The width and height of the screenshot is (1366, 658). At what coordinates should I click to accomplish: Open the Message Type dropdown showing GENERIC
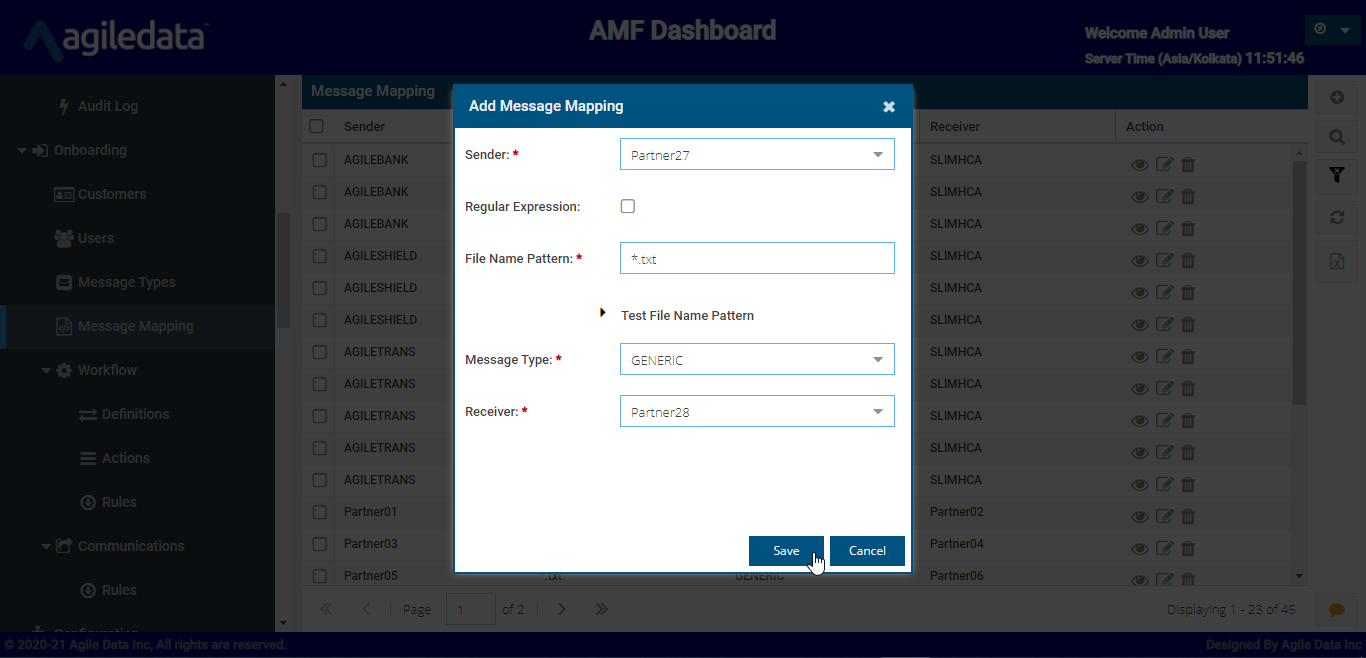coord(757,360)
